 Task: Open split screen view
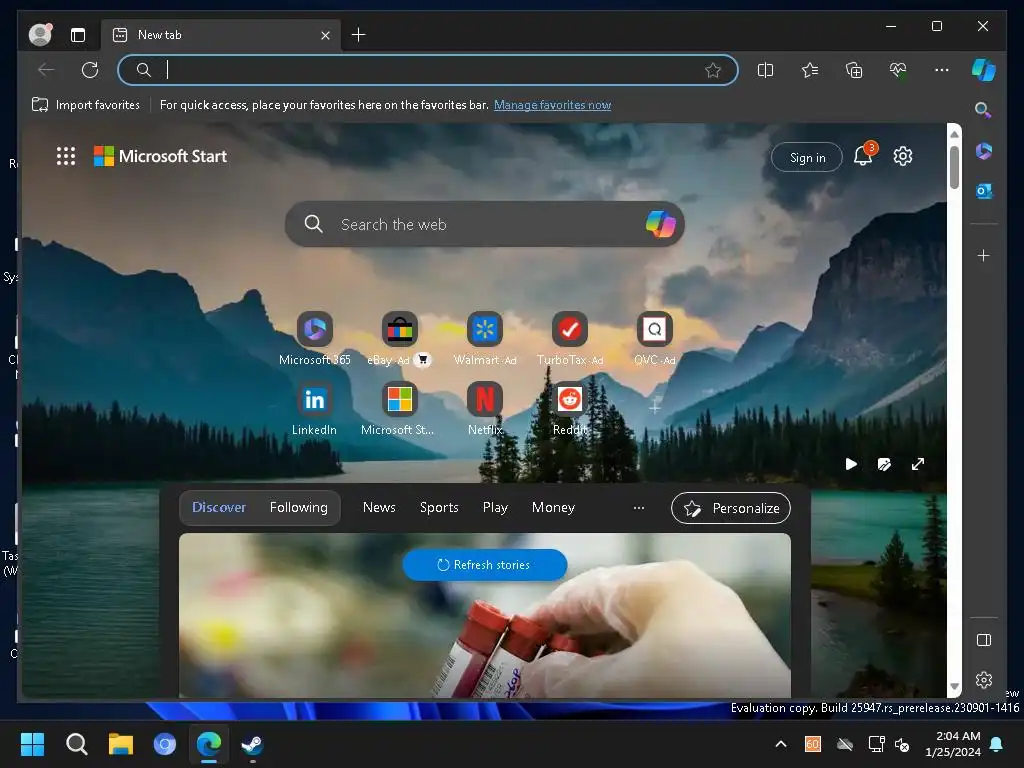coord(765,70)
